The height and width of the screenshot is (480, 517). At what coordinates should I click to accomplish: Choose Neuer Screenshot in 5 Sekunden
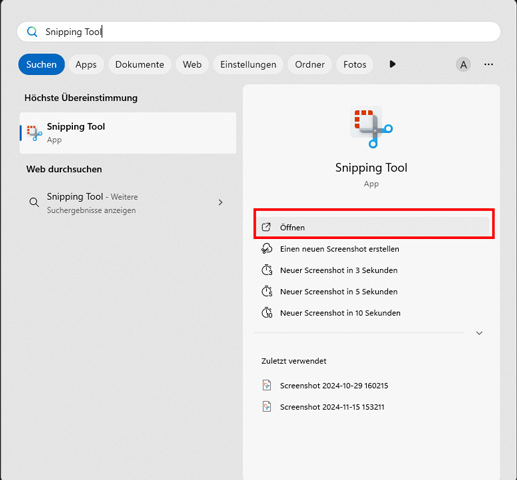click(x=373, y=291)
